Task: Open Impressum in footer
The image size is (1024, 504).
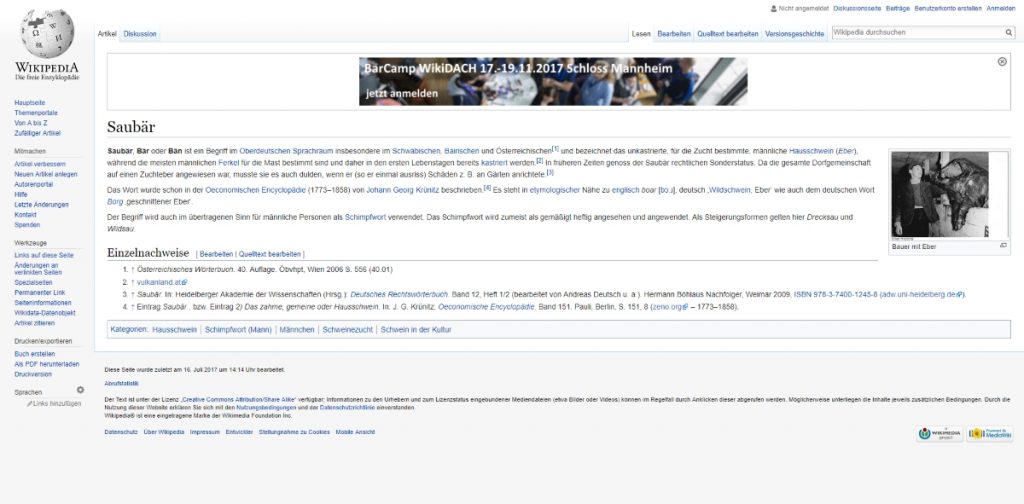Action: (x=204, y=432)
